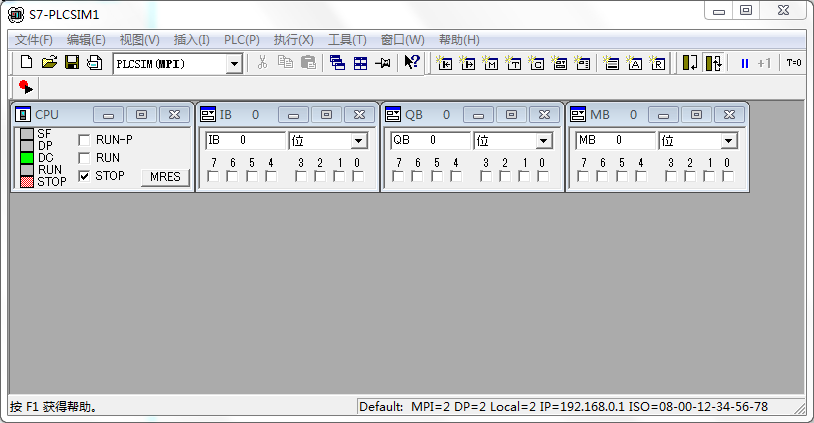Toggle always-on-top pin icon
Screen dimensions: 814x423
click(383, 63)
